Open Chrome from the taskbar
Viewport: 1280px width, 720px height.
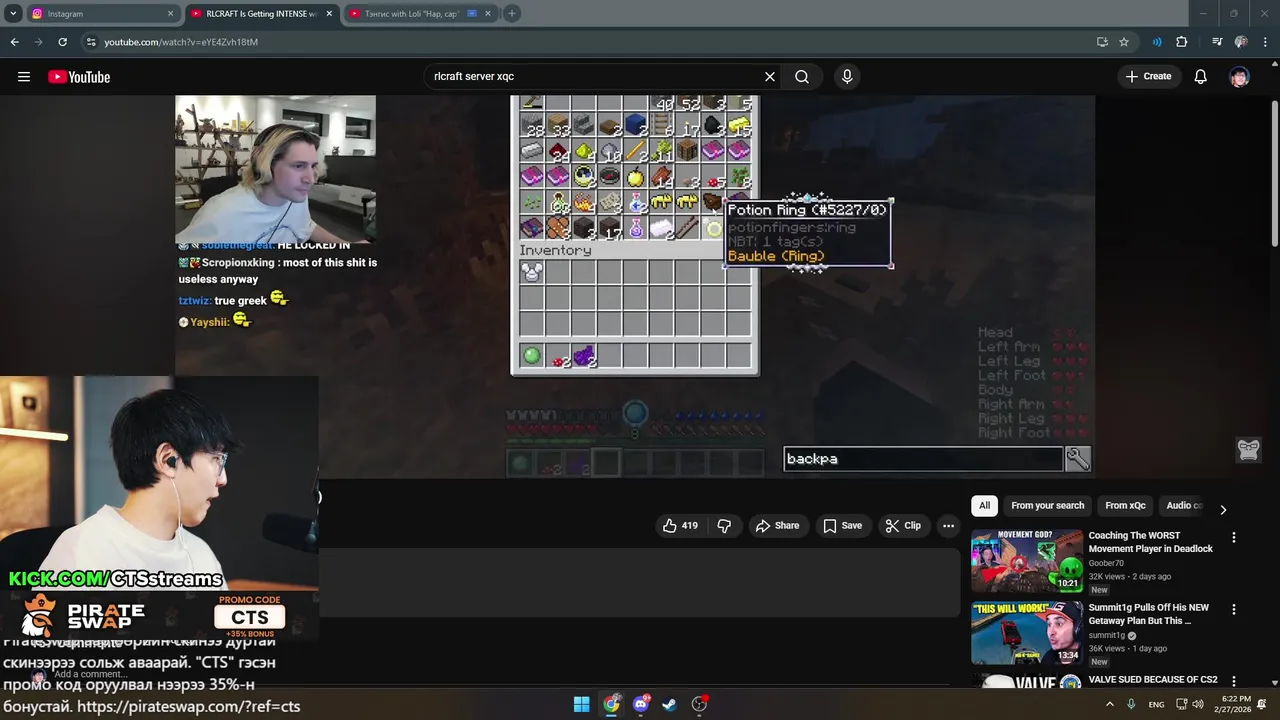pyautogui.click(x=611, y=704)
